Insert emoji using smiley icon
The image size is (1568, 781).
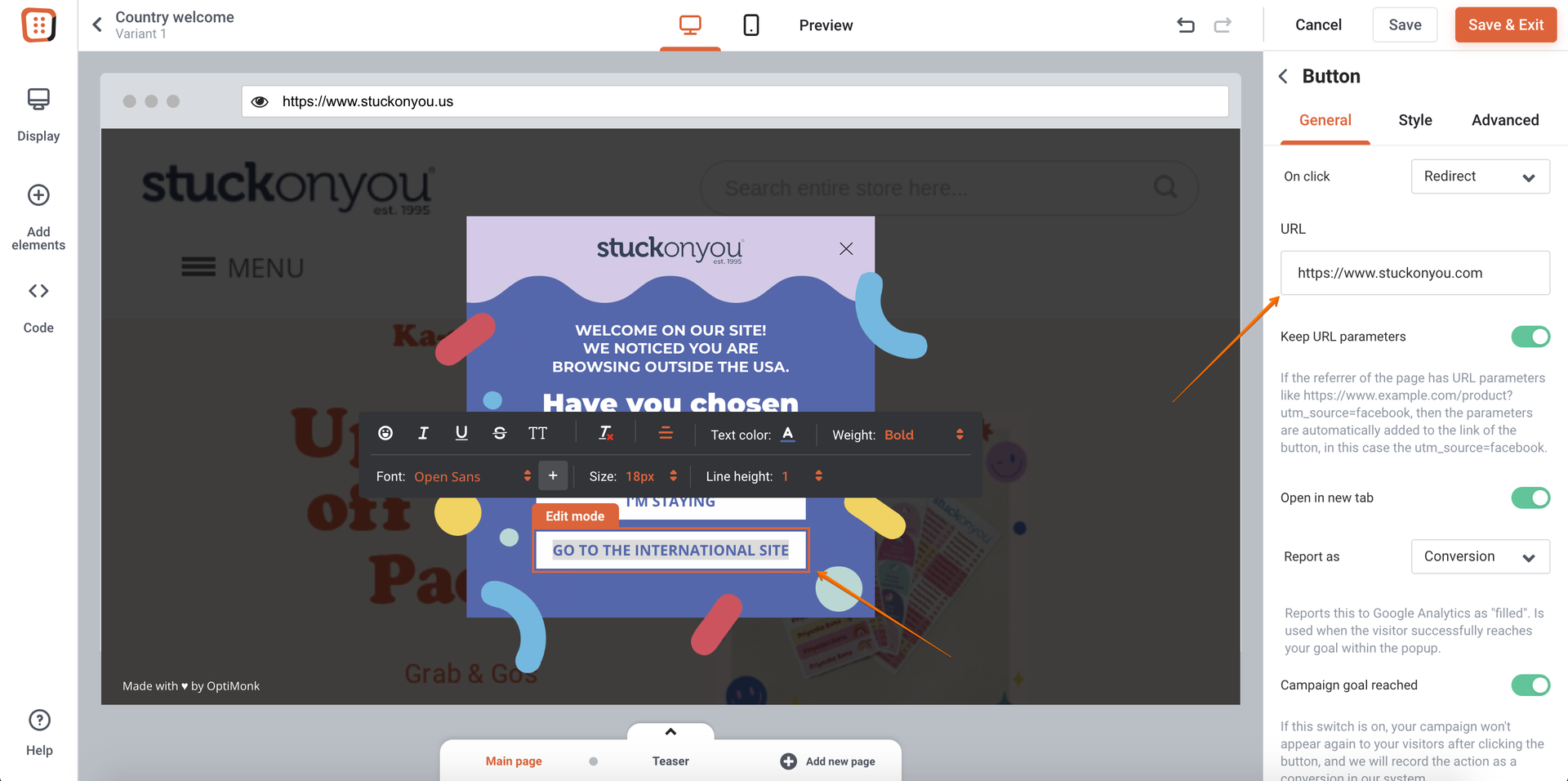(385, 433)
